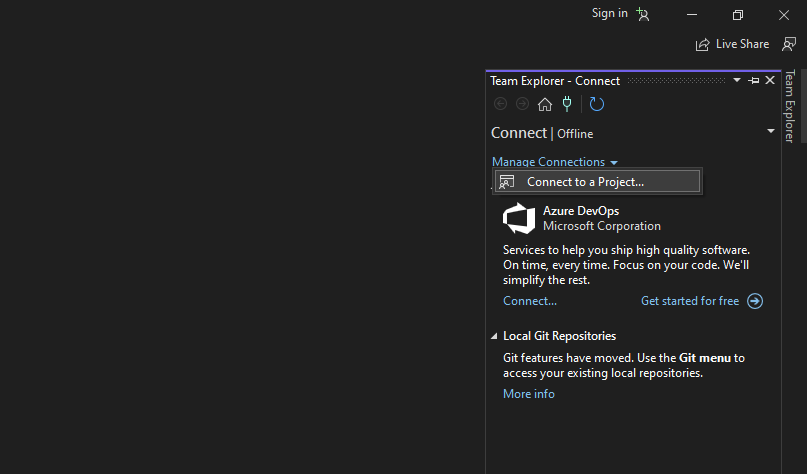Restore down the Visual Studio window
The image size is (807, 474).
pyautogui.click(x=738, y=15)
